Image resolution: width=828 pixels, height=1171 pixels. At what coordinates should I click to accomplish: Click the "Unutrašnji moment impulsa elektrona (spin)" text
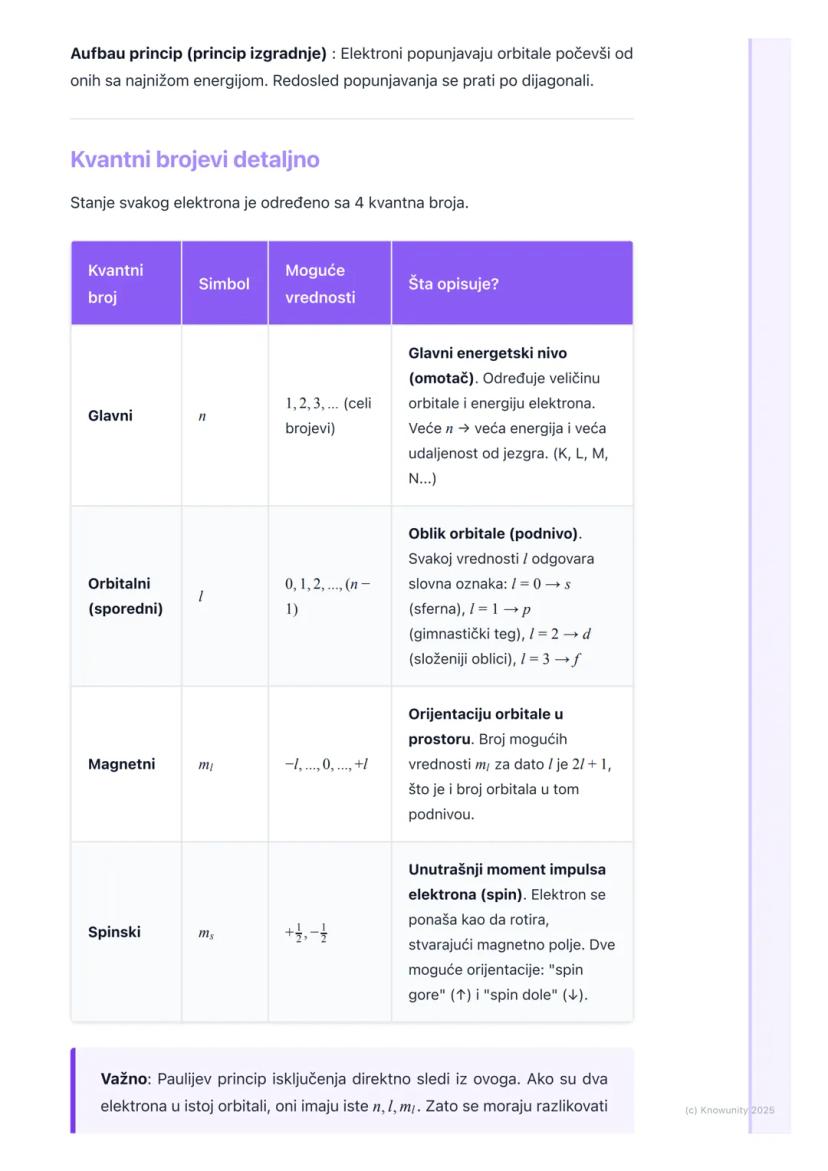coord(506,881)
